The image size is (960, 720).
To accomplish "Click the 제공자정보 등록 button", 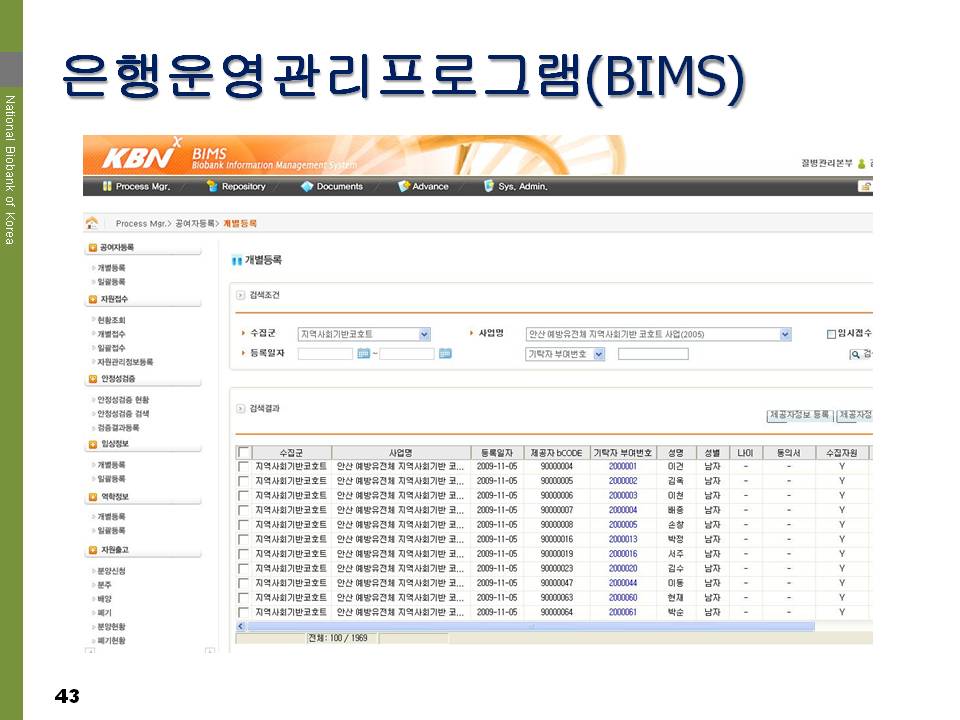I will (800, 415).
